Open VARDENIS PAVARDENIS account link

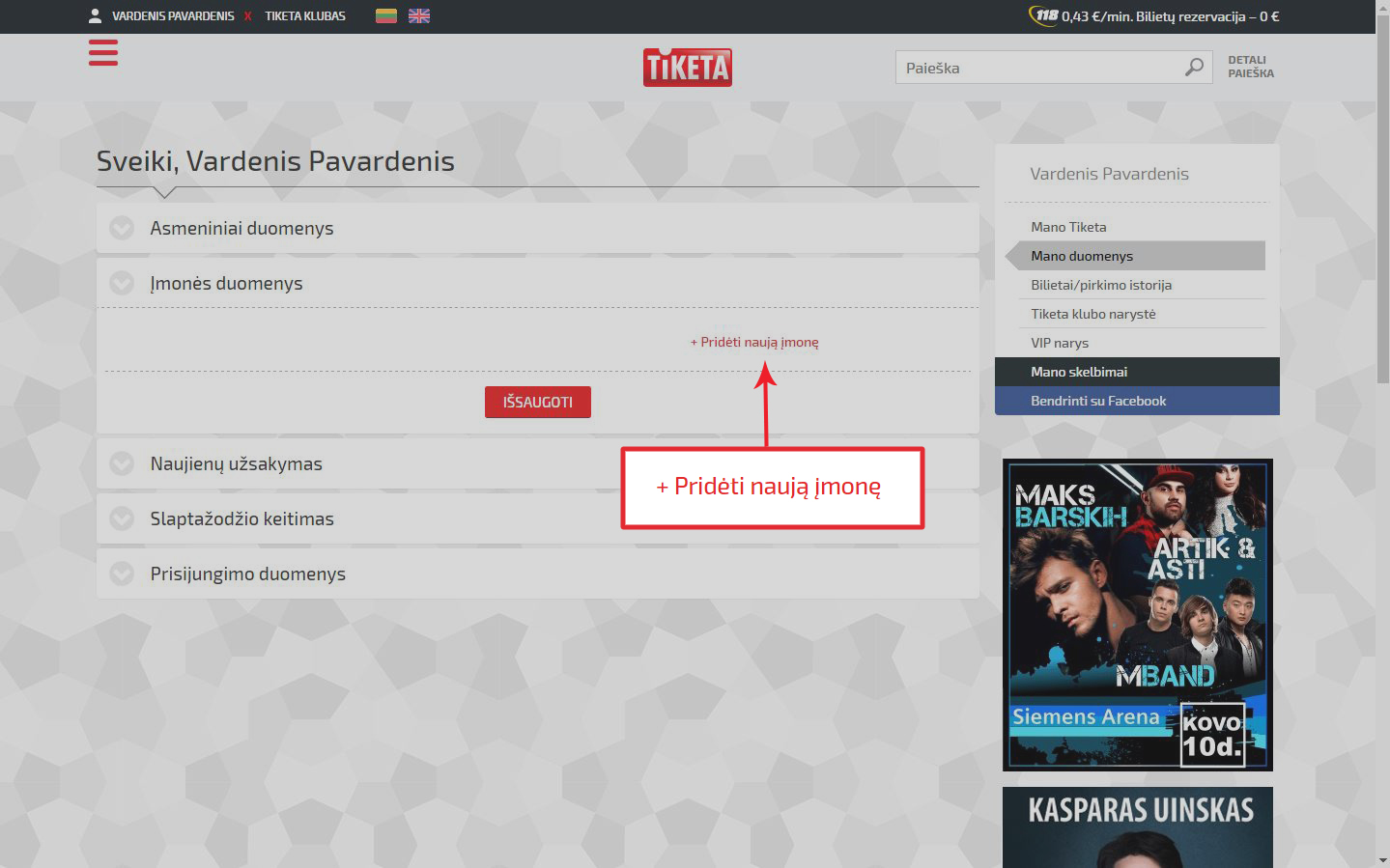(x=173, y=15)
